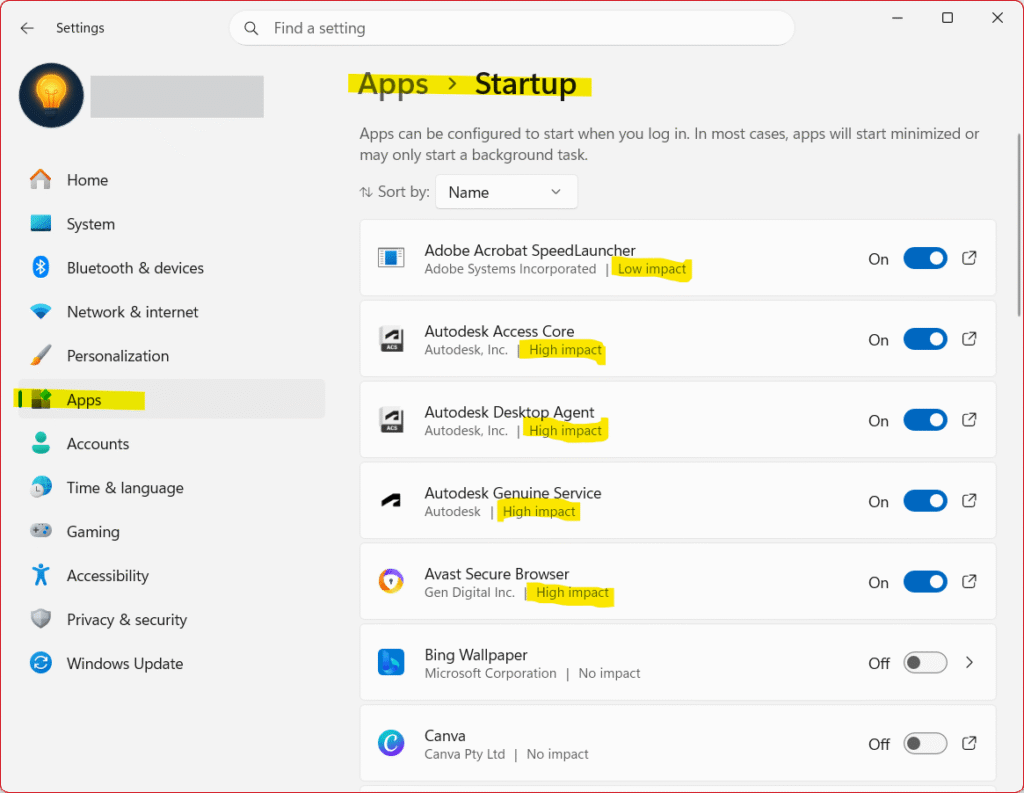Select Apps in sidebar

(171, 399)
